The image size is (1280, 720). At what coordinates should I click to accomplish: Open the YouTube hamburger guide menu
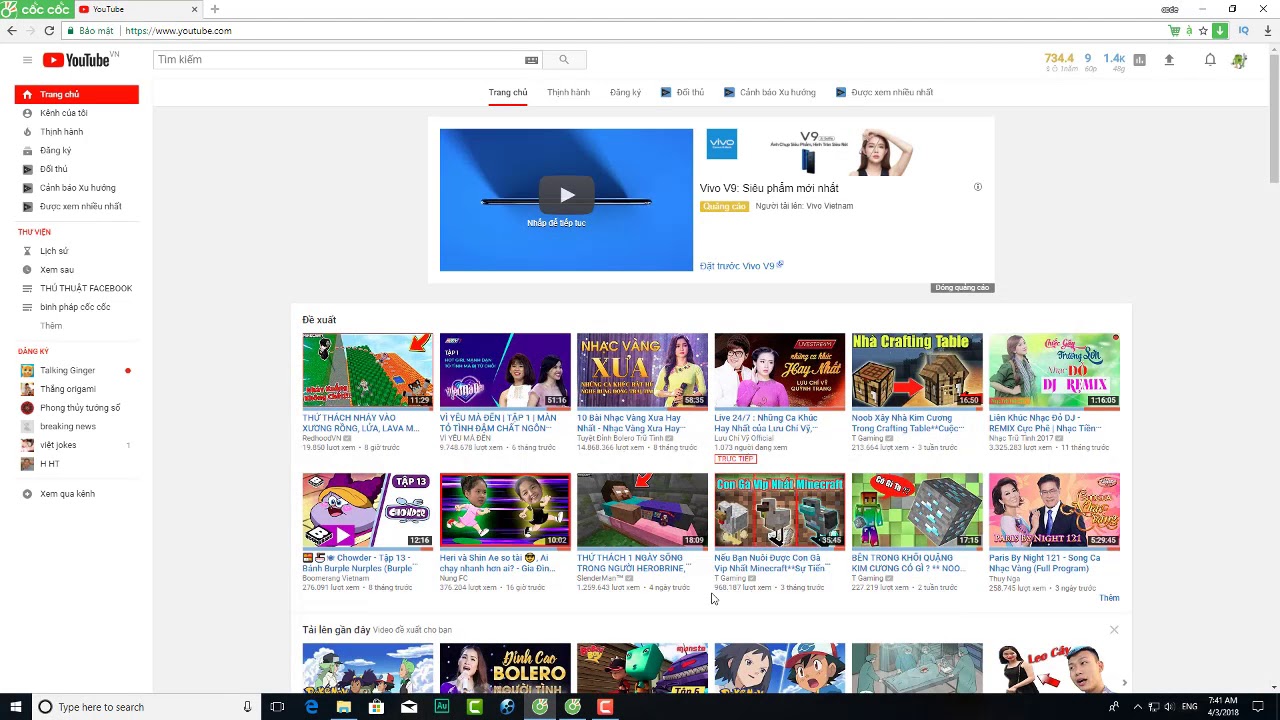point(27,60)
